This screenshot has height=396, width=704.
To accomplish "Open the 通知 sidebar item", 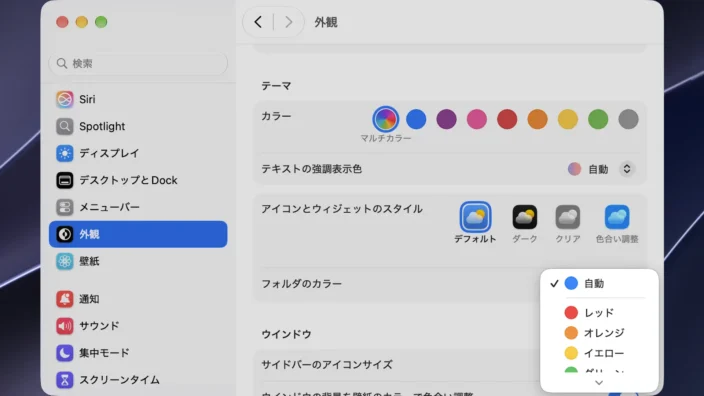I will tap(138, 299).
